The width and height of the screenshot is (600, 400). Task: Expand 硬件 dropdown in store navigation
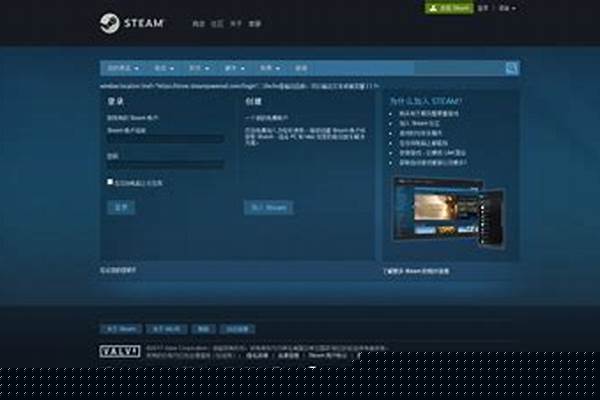(x=235, y=68)
